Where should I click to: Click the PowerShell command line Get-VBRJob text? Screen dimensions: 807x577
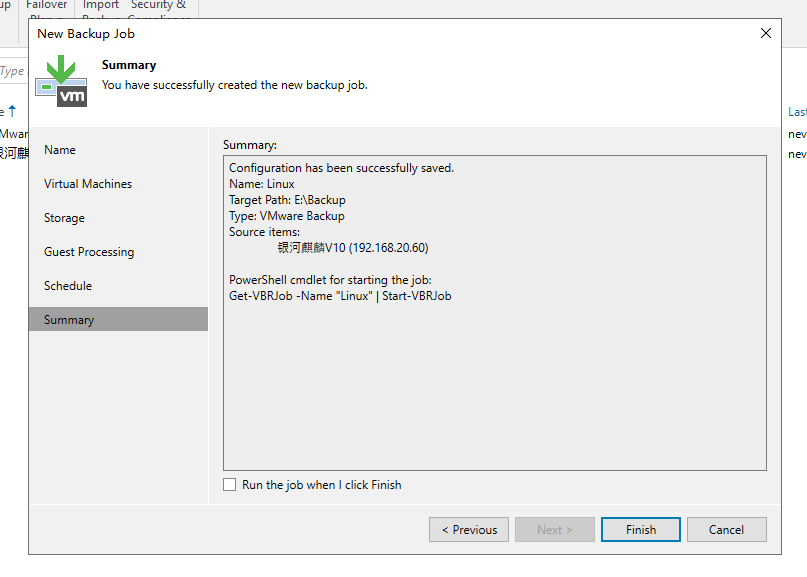[340, 296]
